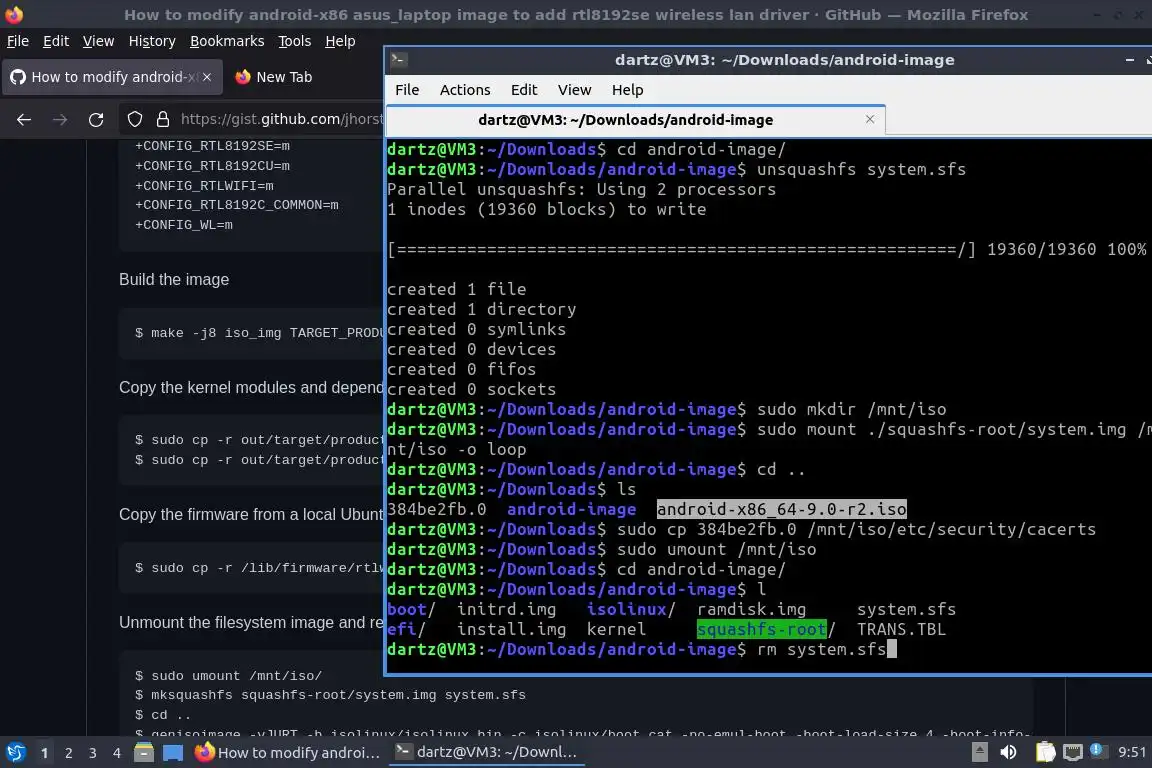The width and height of the screenshot is (1152, 768).
Task: Open the file manager taskbar icon
Action: [x=144, y=752]
